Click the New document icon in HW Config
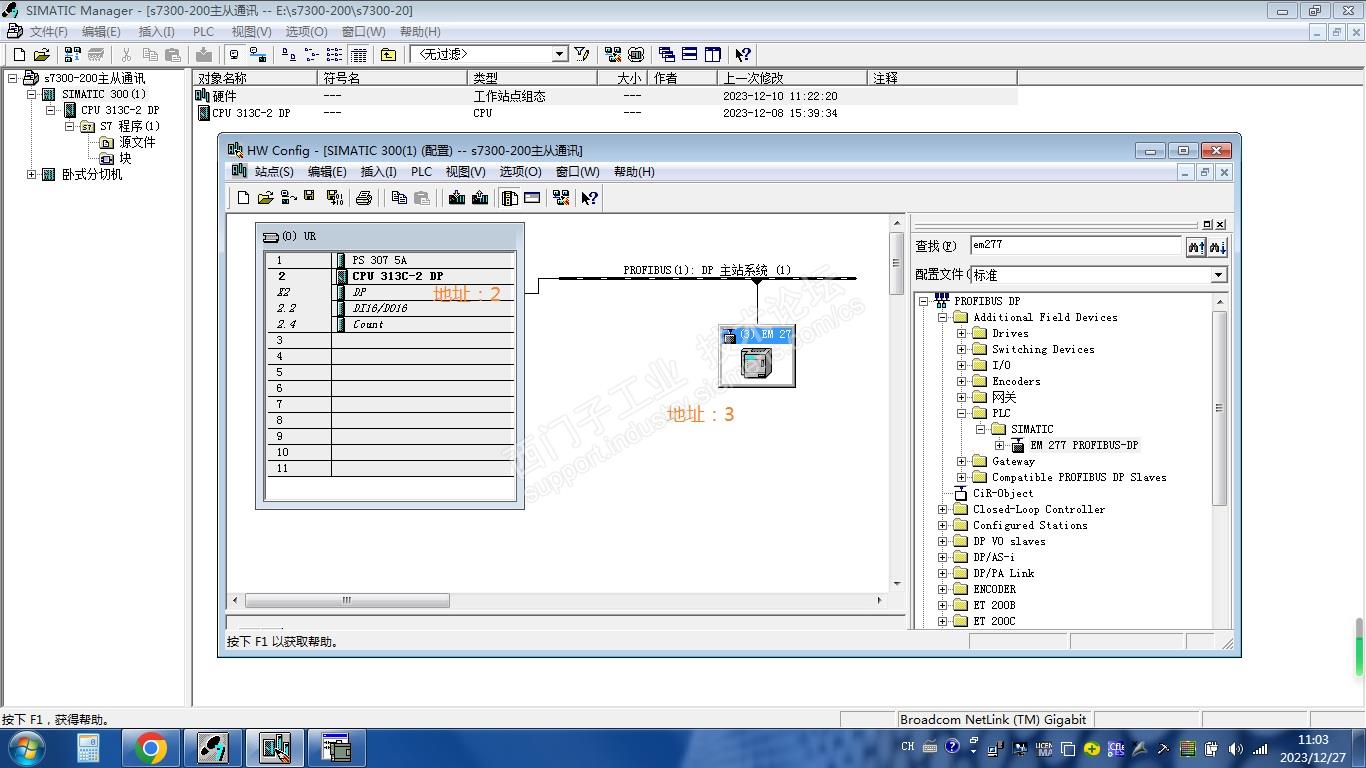The height and width of the screenshot is (768, 1366). [243, 198]
